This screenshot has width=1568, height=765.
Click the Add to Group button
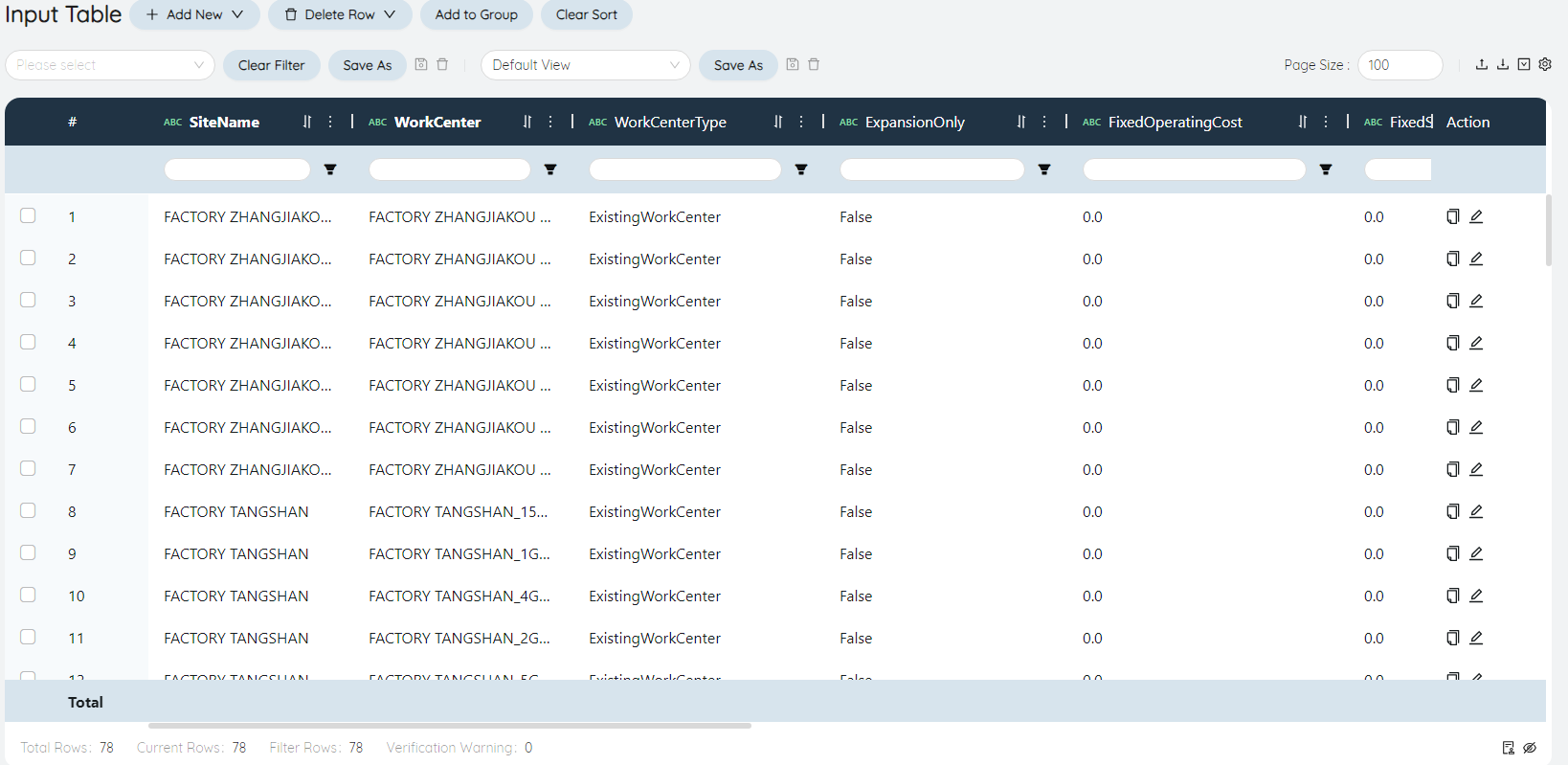[x=477, y=14]
